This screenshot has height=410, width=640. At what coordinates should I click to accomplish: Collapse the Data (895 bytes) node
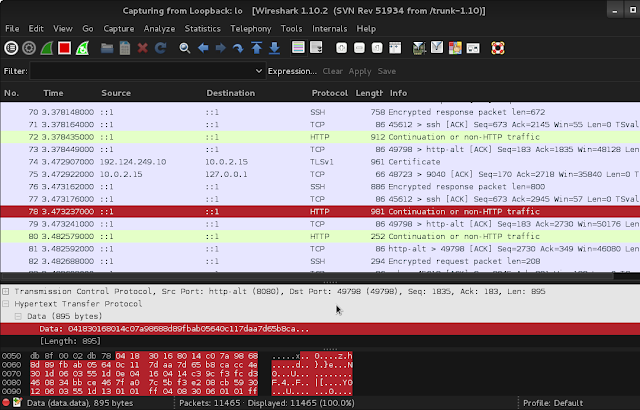[18, 316]
